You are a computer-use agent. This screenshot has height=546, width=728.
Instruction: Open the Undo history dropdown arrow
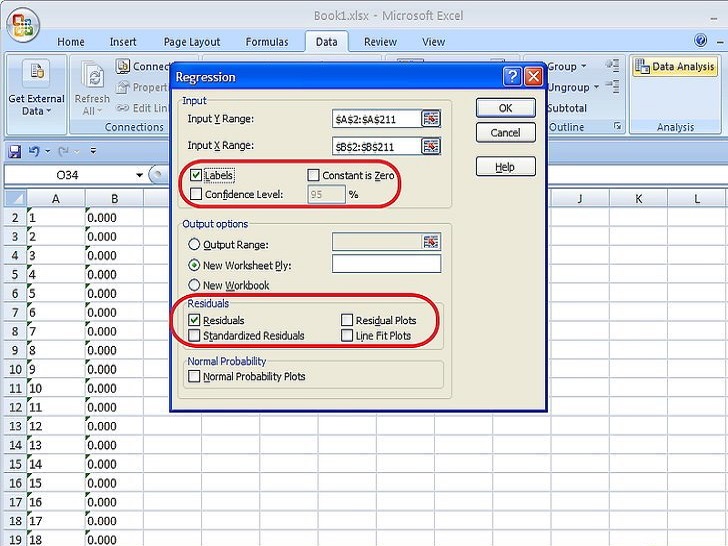tap(47, 151)
